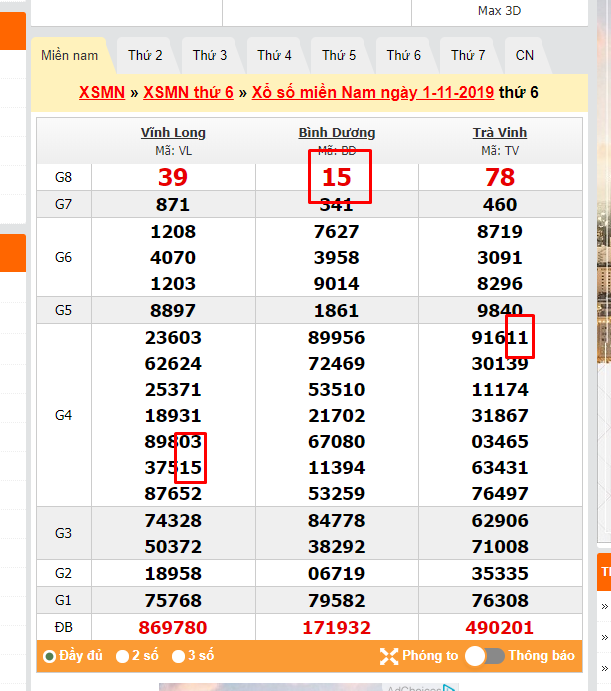Open the Thứ 3 tab
Screen dimensions: 611x691
coord(210,56)
